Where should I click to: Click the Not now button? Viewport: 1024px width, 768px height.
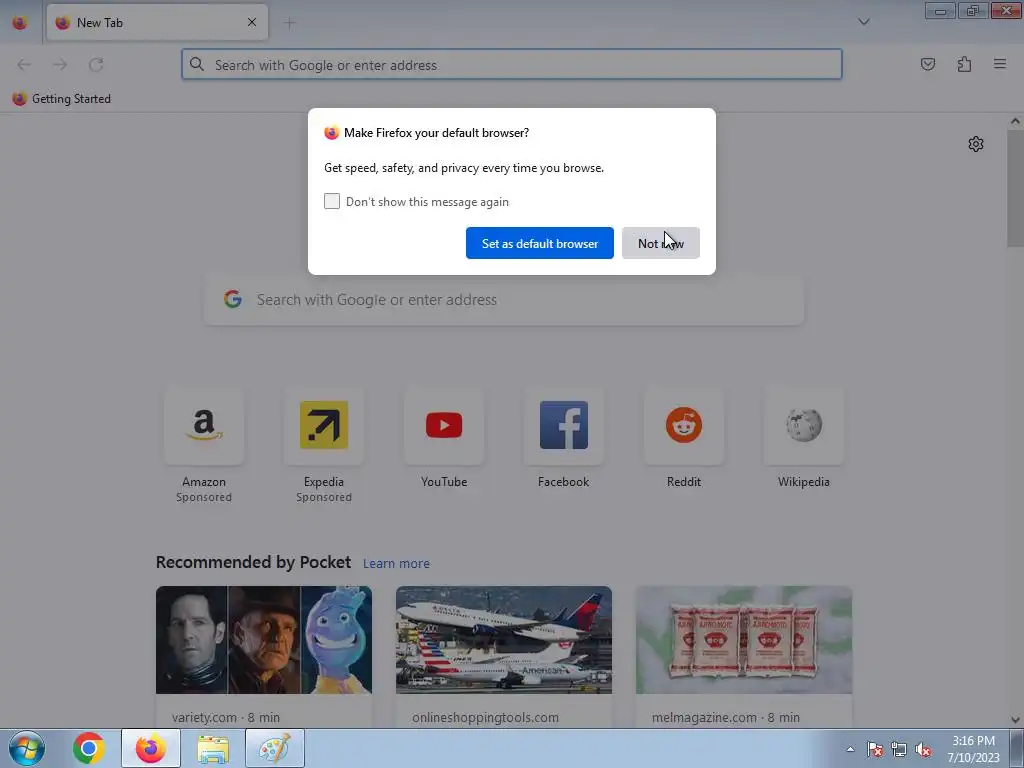[x=660, y=243]
